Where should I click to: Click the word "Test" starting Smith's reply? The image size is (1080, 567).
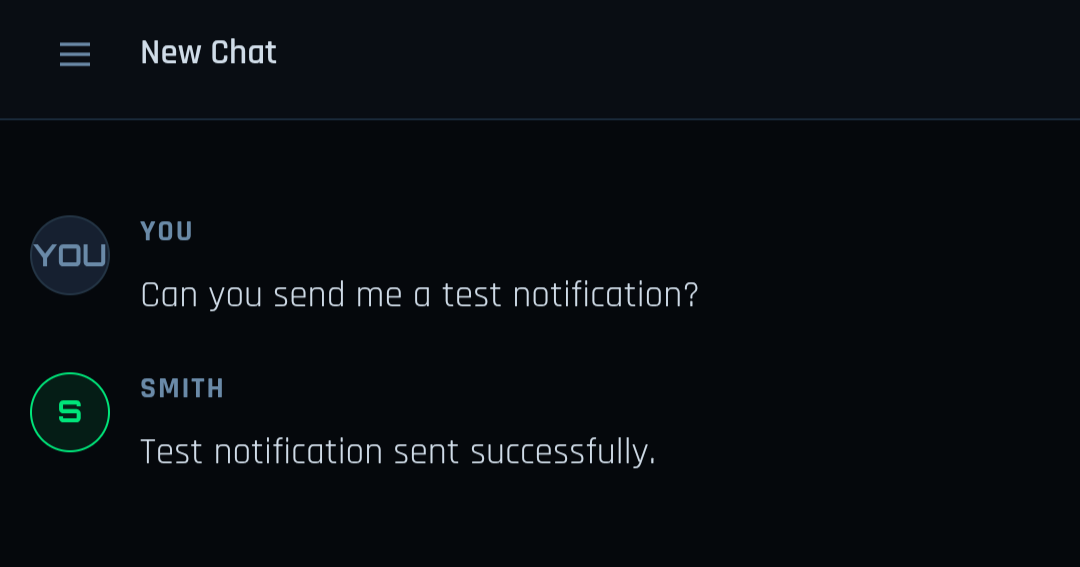point(172,452)
